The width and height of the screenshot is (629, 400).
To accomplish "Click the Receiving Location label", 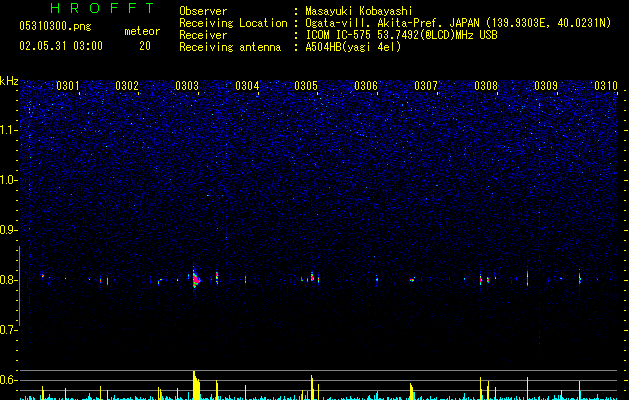I will pos(233,23).
